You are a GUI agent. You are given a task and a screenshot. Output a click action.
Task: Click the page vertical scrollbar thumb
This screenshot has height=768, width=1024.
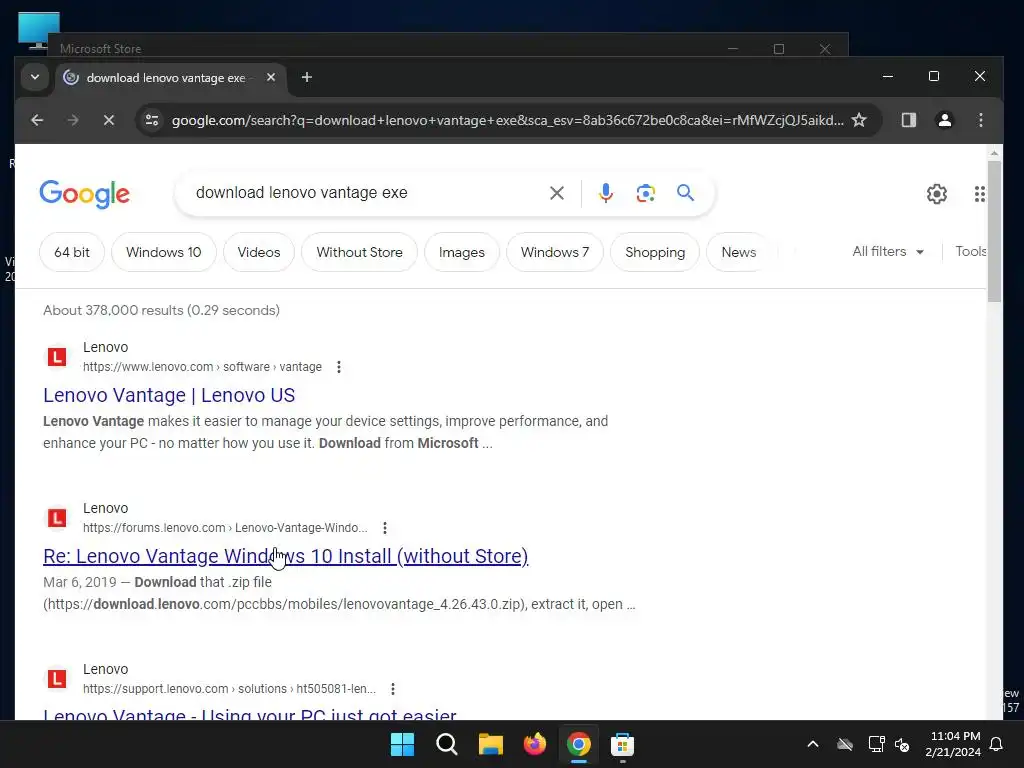[x=994, y=231]
